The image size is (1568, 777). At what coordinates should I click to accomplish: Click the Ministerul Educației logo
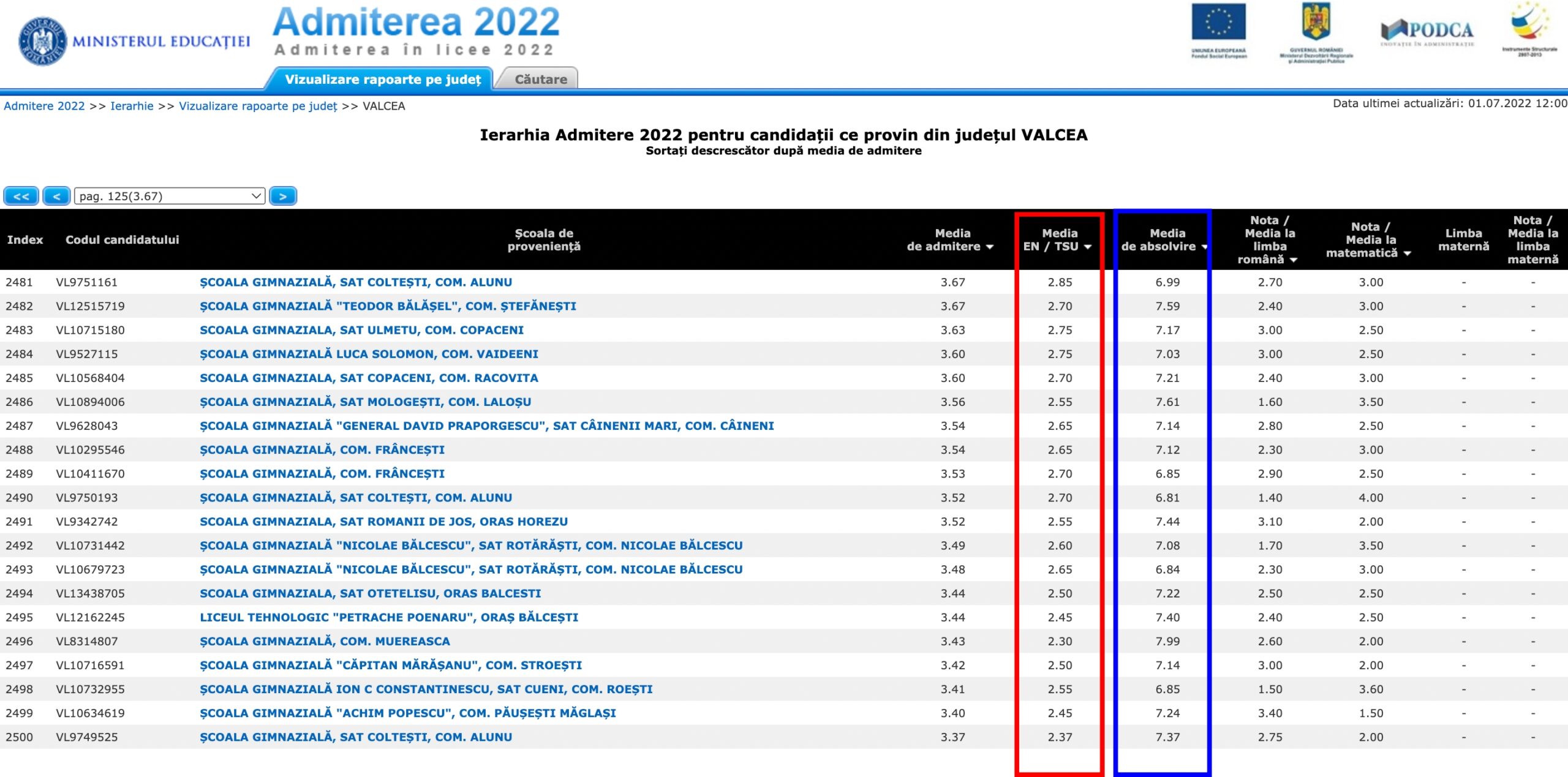point(134,41)
